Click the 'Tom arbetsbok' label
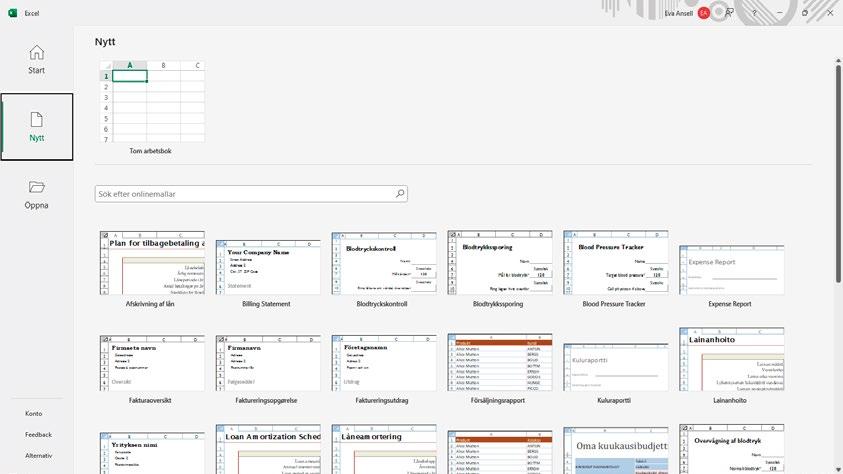This screenshot has width=843, height=474. point(151,151)
